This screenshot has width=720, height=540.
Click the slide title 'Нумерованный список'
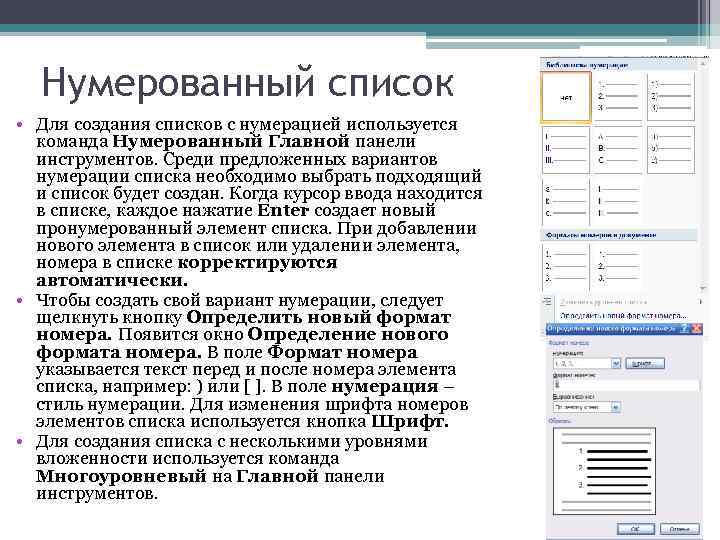248,83
